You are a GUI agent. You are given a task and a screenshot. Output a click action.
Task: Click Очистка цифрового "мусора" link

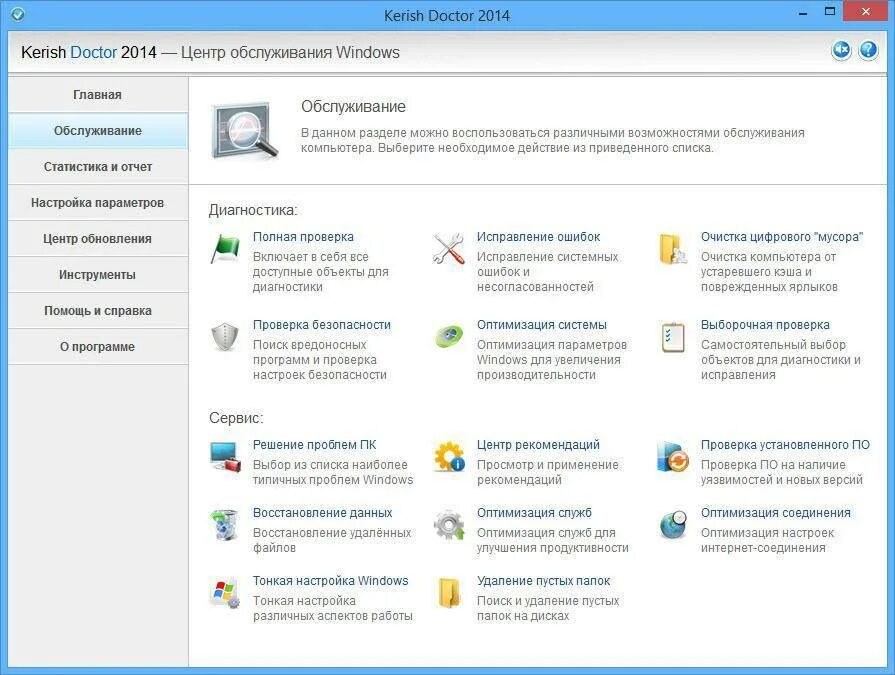point(782,237)
